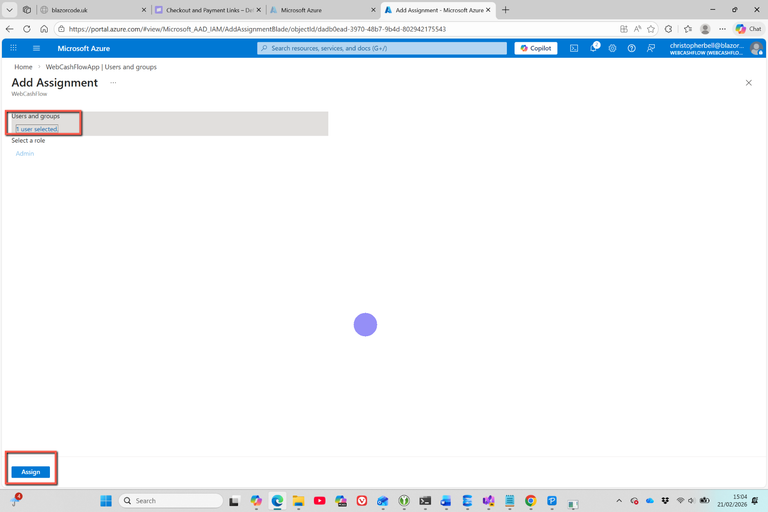
Task: Open the Azure notifications bell
Action: 593,48
